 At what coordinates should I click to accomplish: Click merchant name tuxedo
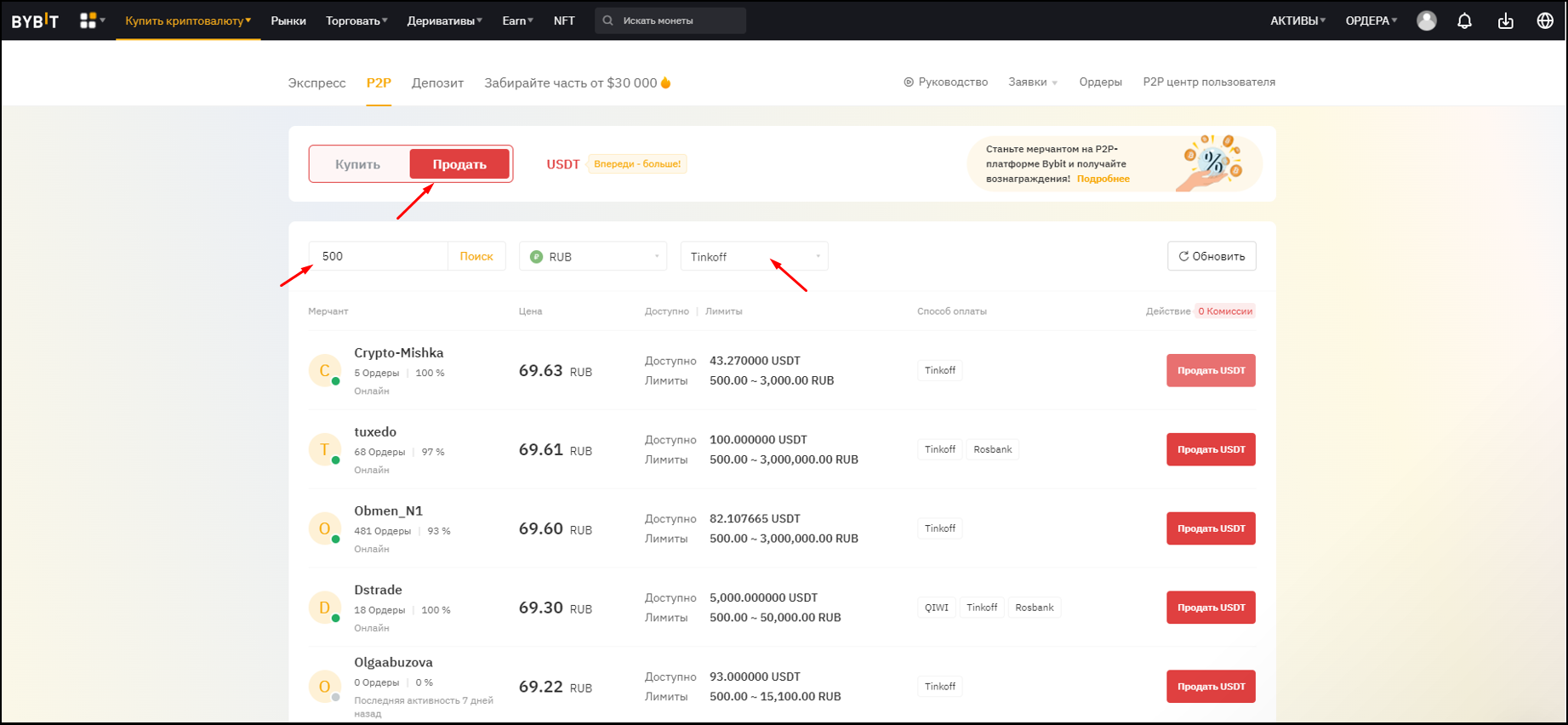[x=375, y=431]
